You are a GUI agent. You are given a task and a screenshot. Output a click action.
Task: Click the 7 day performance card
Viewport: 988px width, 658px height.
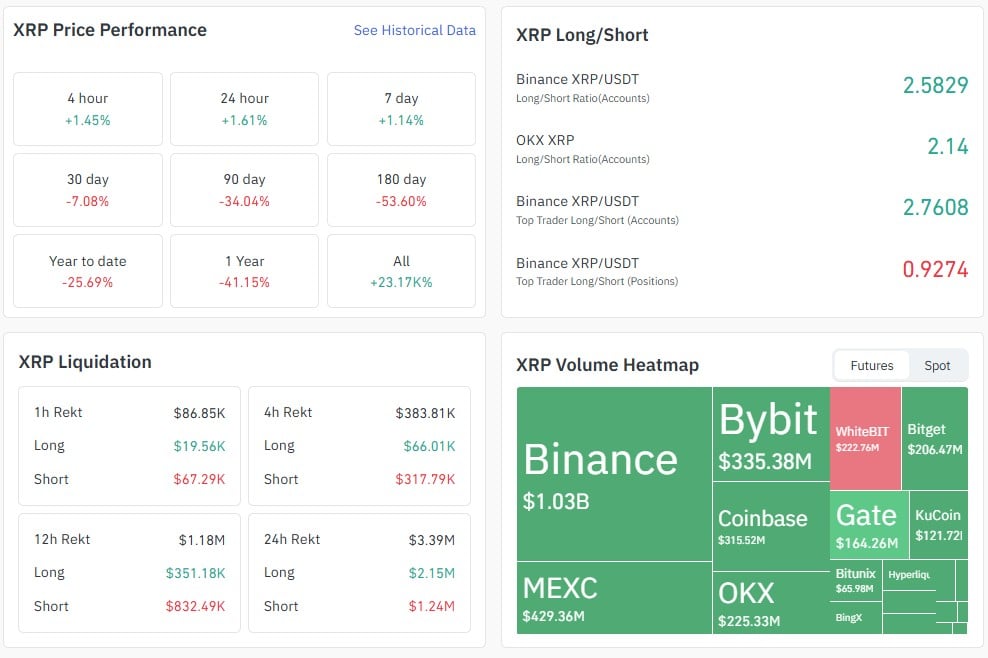(401, 109)
